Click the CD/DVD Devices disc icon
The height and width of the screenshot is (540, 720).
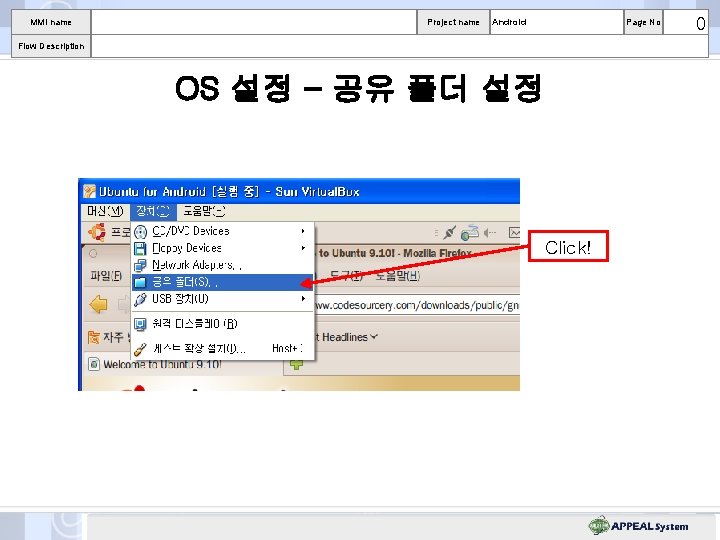140,231
